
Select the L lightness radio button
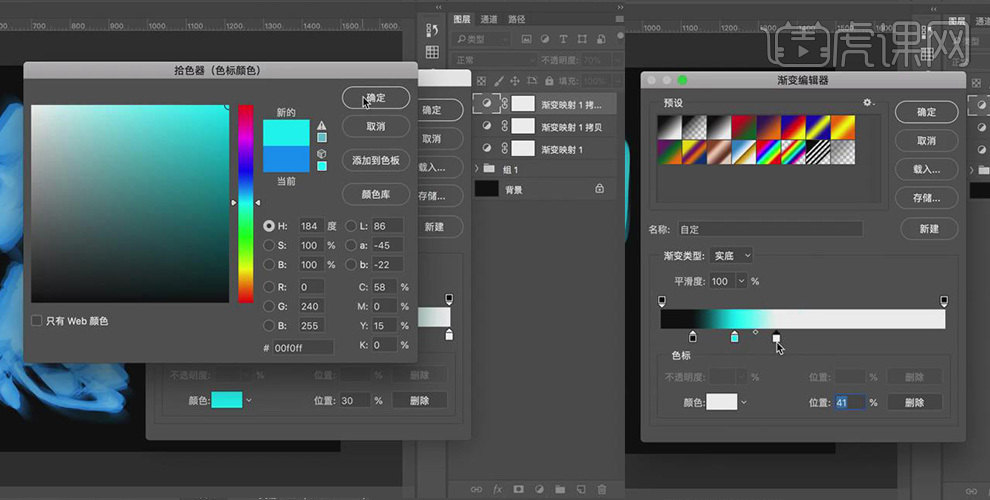tap(351, 226)
